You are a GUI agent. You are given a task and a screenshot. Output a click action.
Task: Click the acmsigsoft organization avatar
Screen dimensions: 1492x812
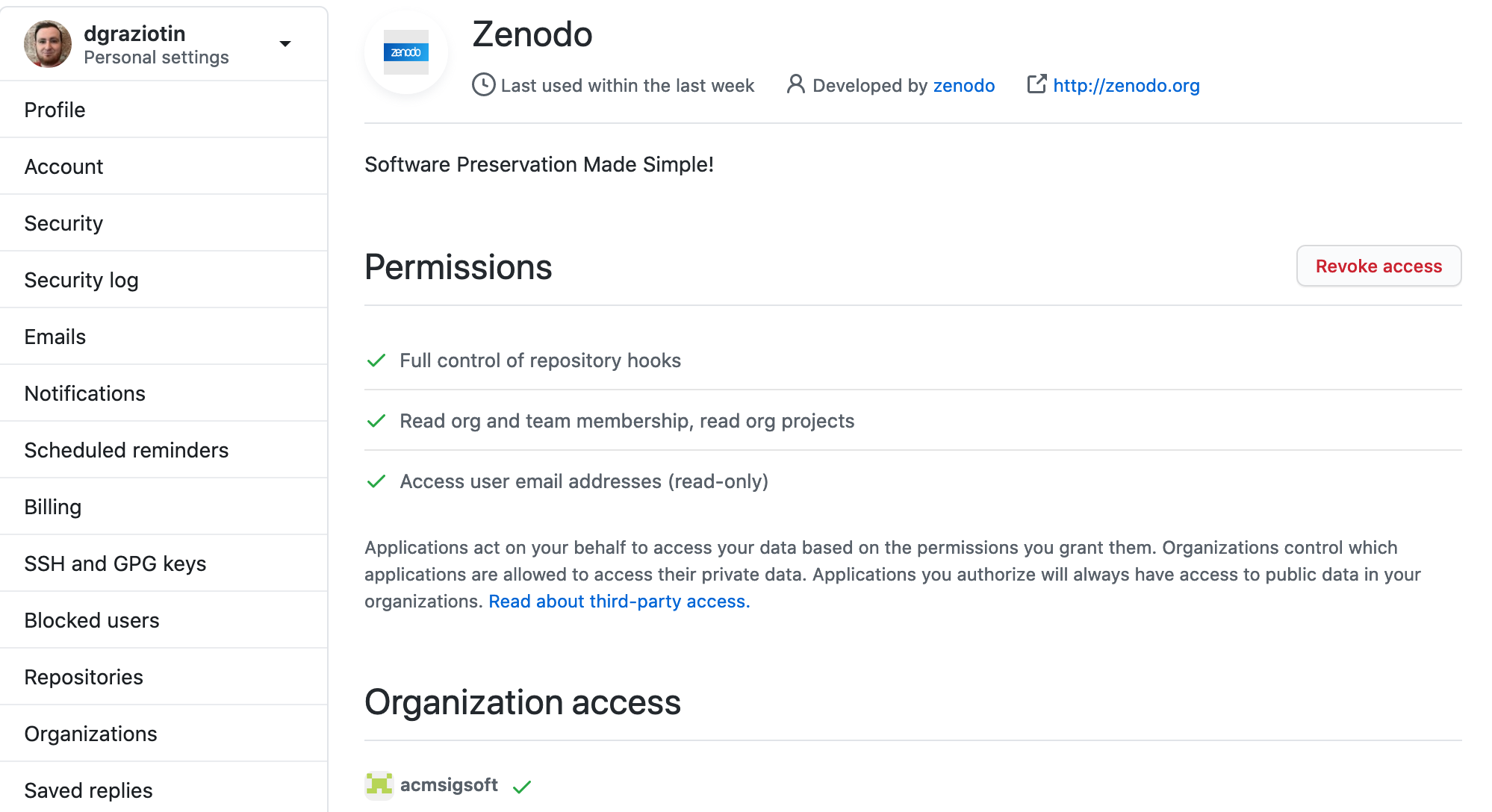[379, 785]
